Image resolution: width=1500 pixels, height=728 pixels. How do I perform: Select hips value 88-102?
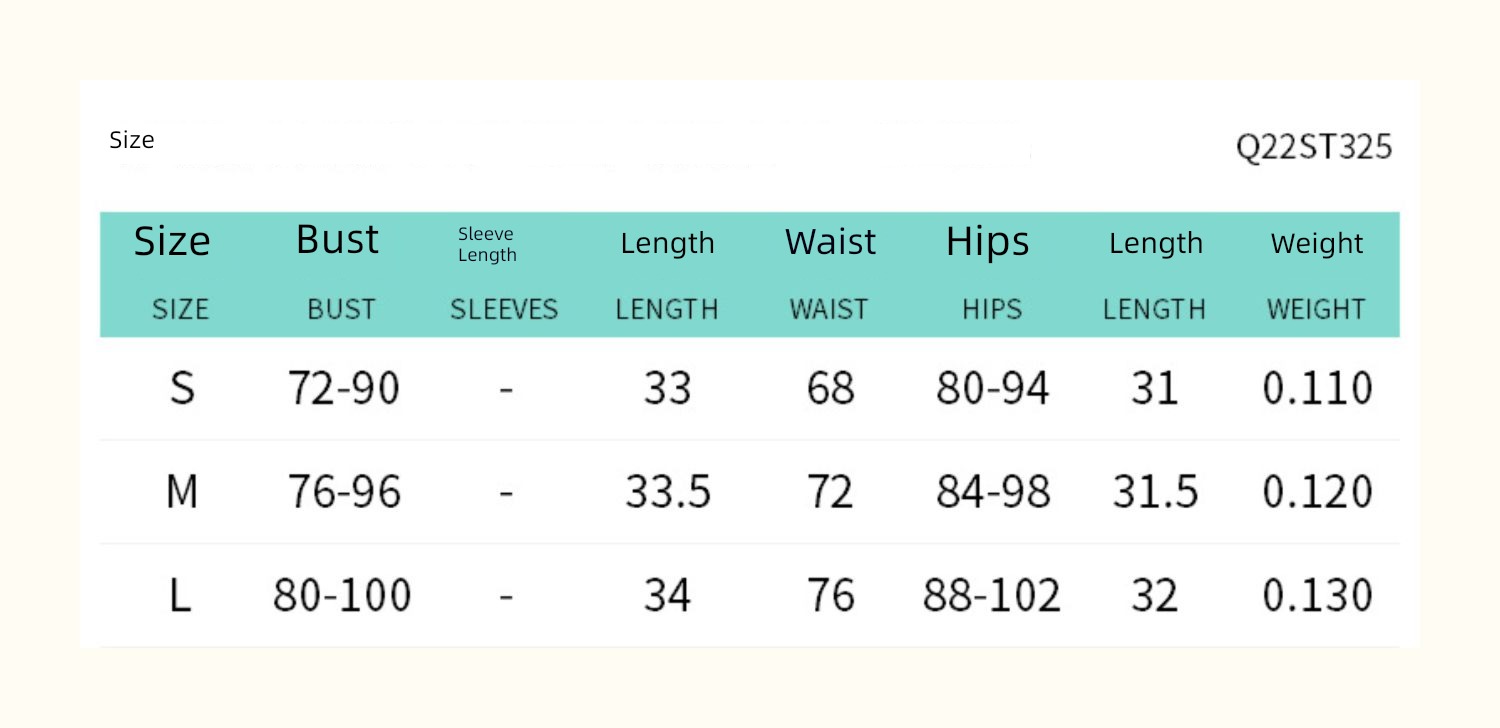(991, 596)
